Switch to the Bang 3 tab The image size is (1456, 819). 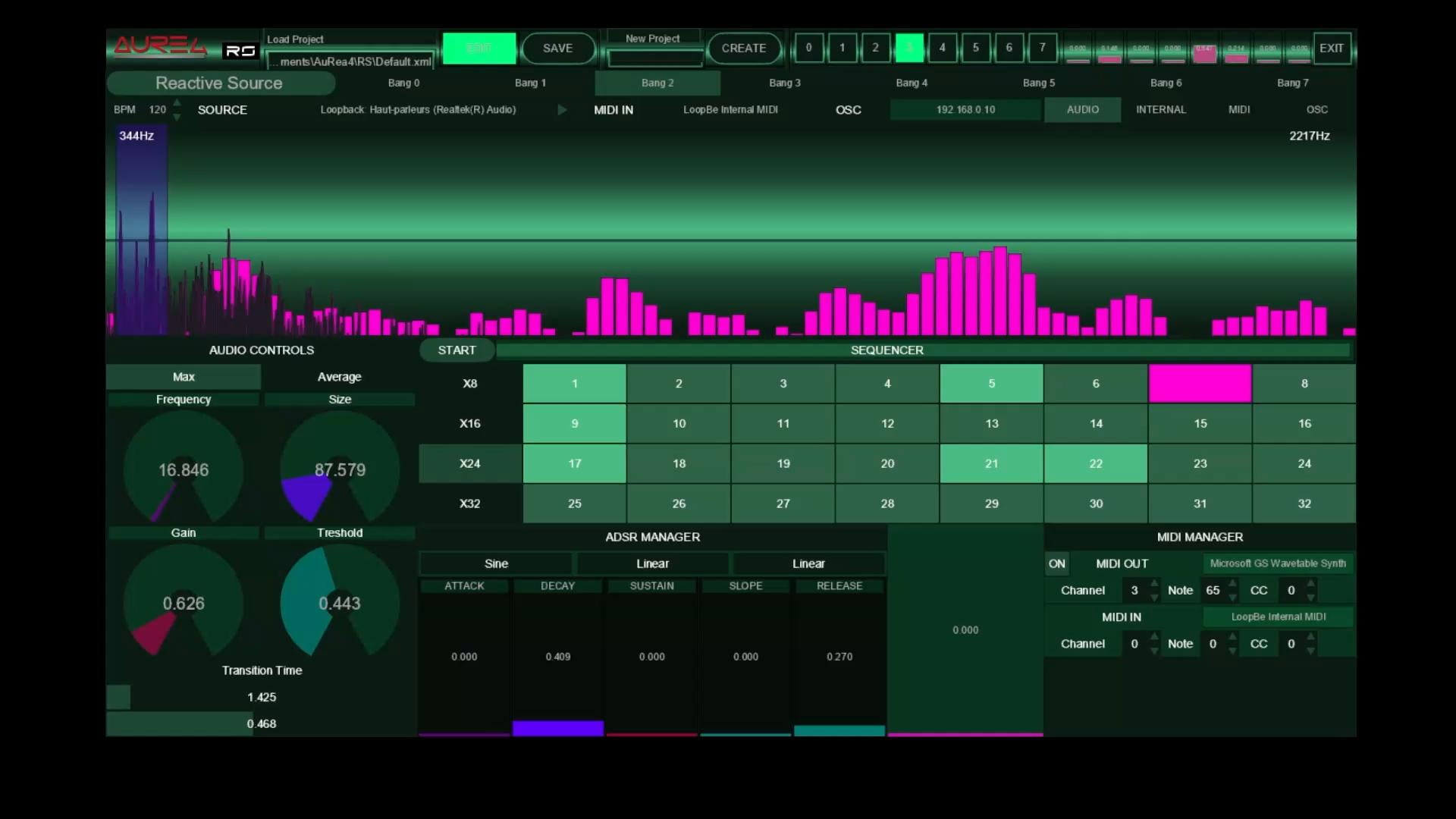[x=784, y=83]
